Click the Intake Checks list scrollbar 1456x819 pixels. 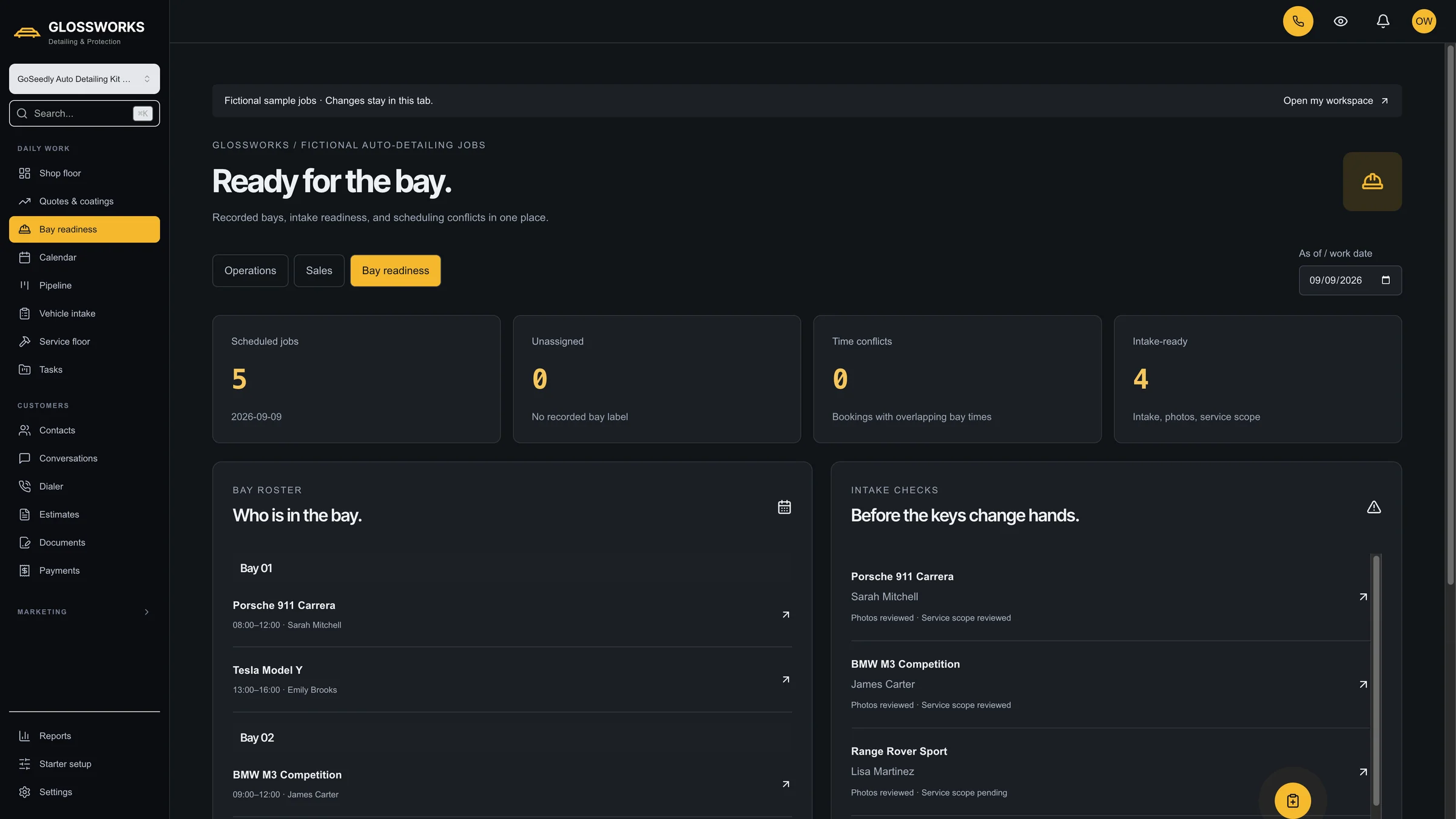click(1376, 681)
